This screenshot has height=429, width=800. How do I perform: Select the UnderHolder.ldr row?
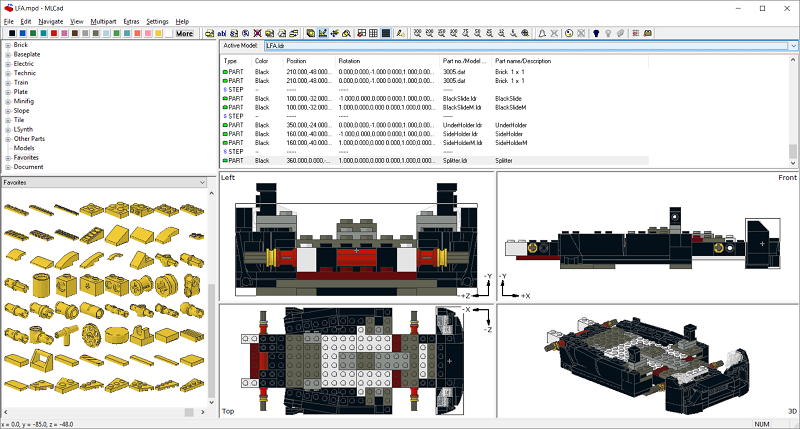pyautogui.click(x=435, y=125)
